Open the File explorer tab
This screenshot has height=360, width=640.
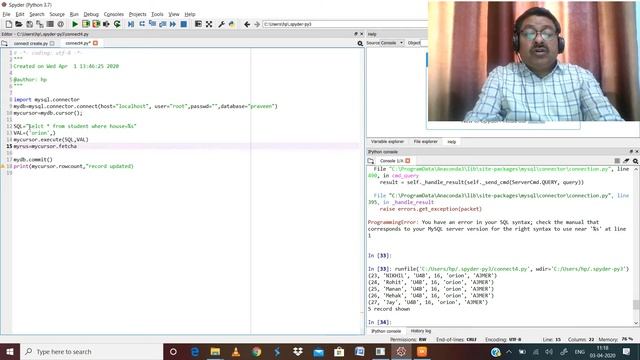[425, 142]
